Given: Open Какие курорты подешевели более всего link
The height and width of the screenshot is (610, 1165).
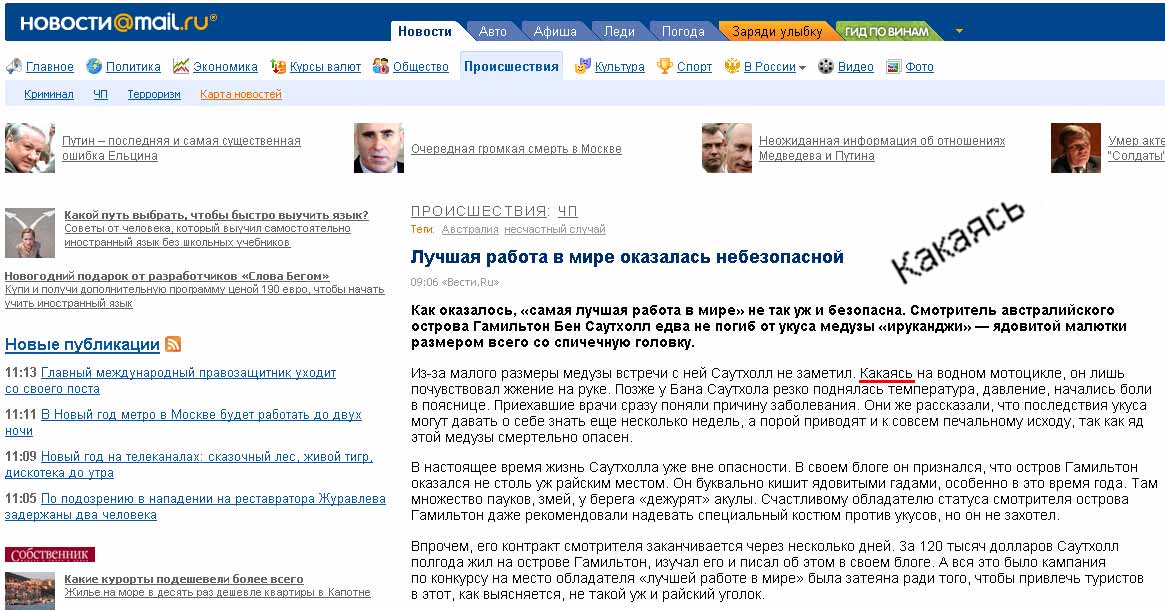Looking at the screenshot, I should click(x=184, y=579).
